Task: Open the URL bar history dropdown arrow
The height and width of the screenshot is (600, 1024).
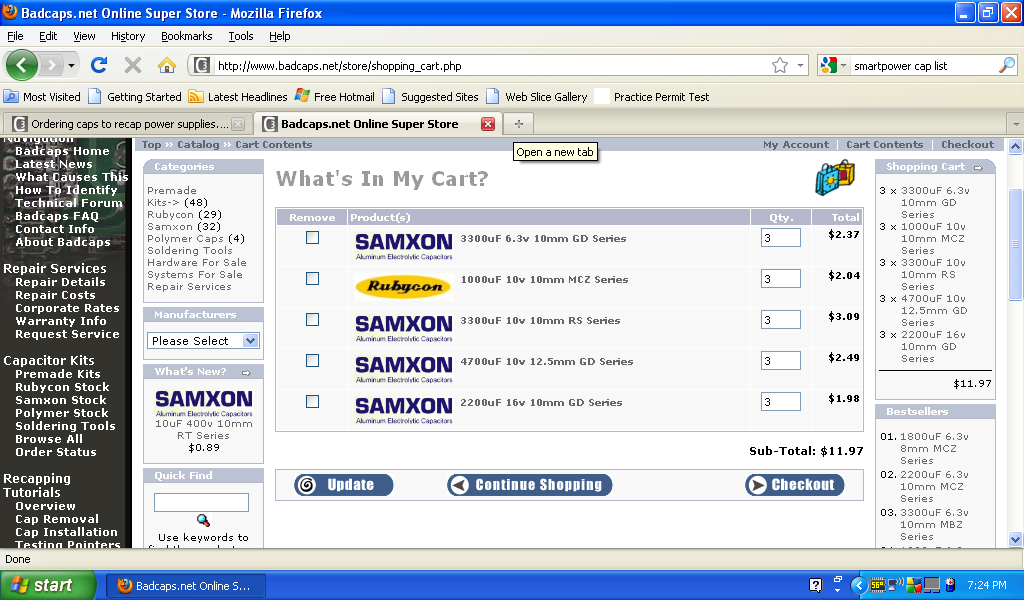Action: [800, 65]
